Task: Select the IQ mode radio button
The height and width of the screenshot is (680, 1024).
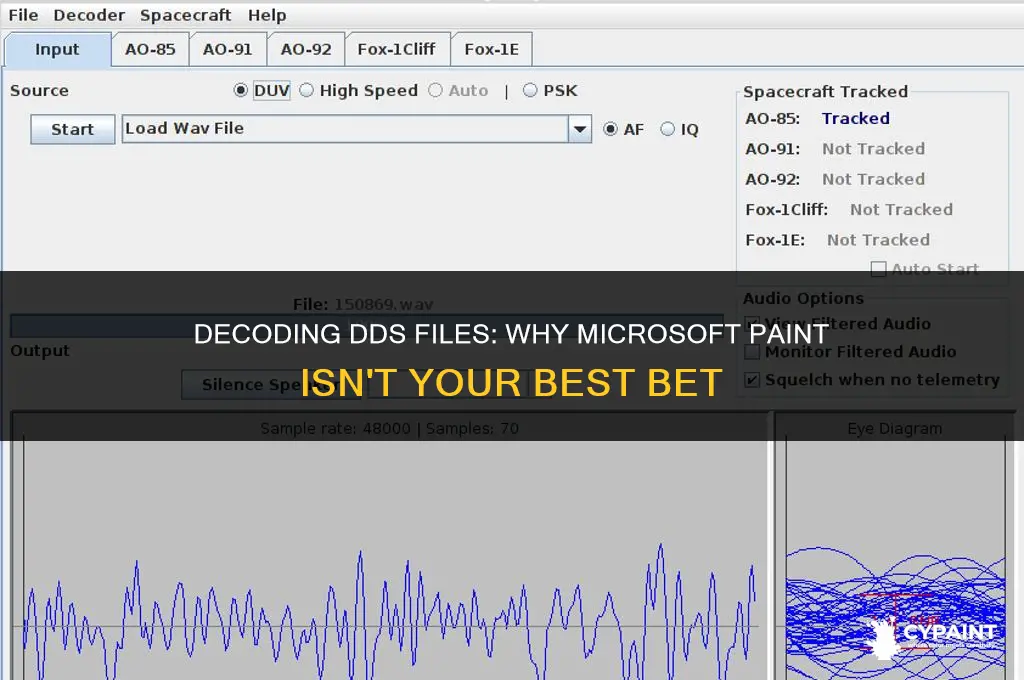Action: tap(667, 129)
